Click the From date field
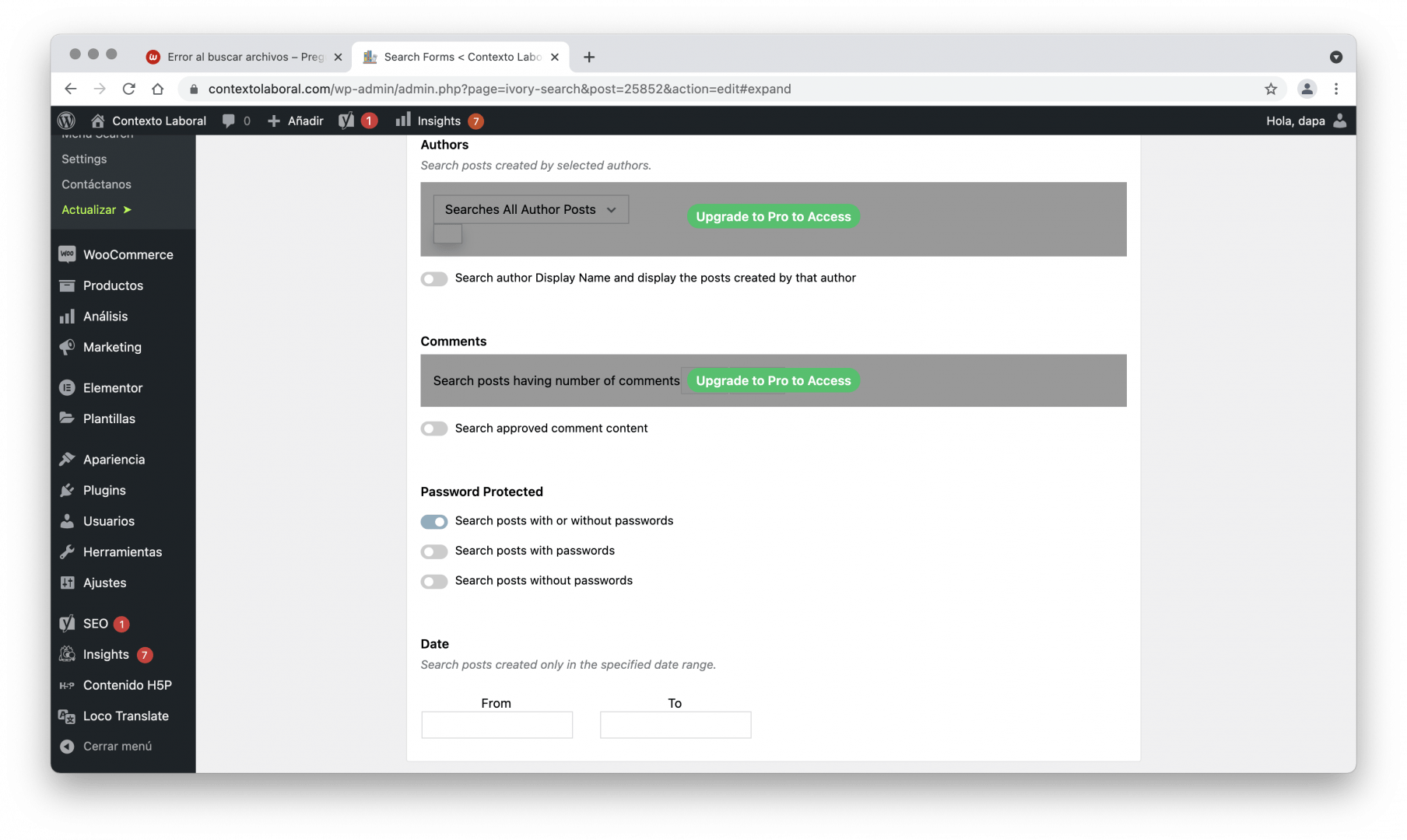1407x840 pixels. point(497,725)
